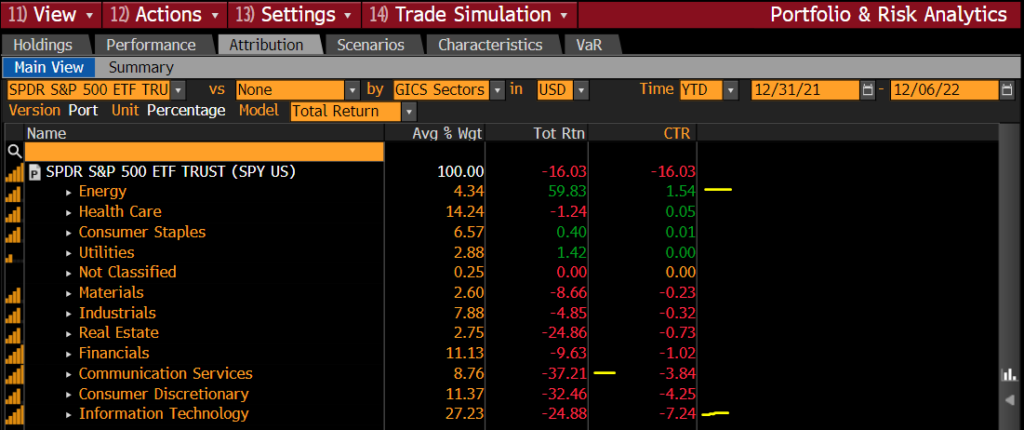Click bar chart icon beside Consumer Discretionary
This screenshot has width=1024, height=430.
click(x=14, y=395)
